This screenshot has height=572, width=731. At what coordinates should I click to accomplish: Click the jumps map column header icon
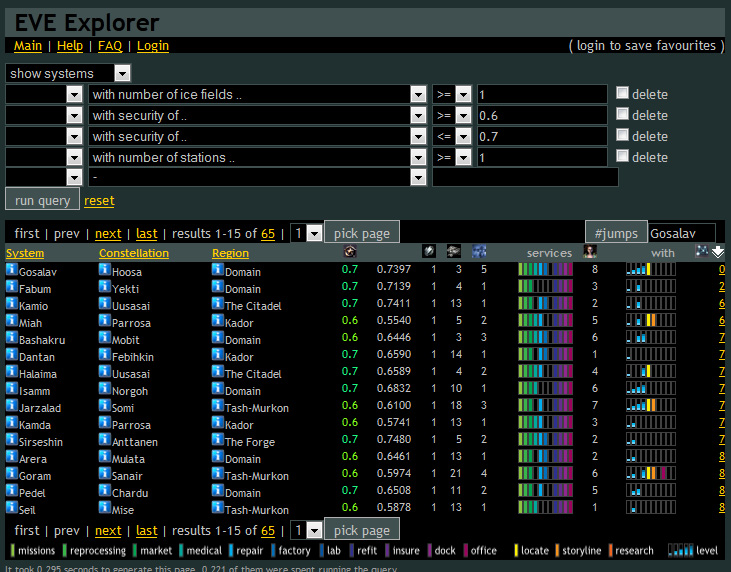702,251
